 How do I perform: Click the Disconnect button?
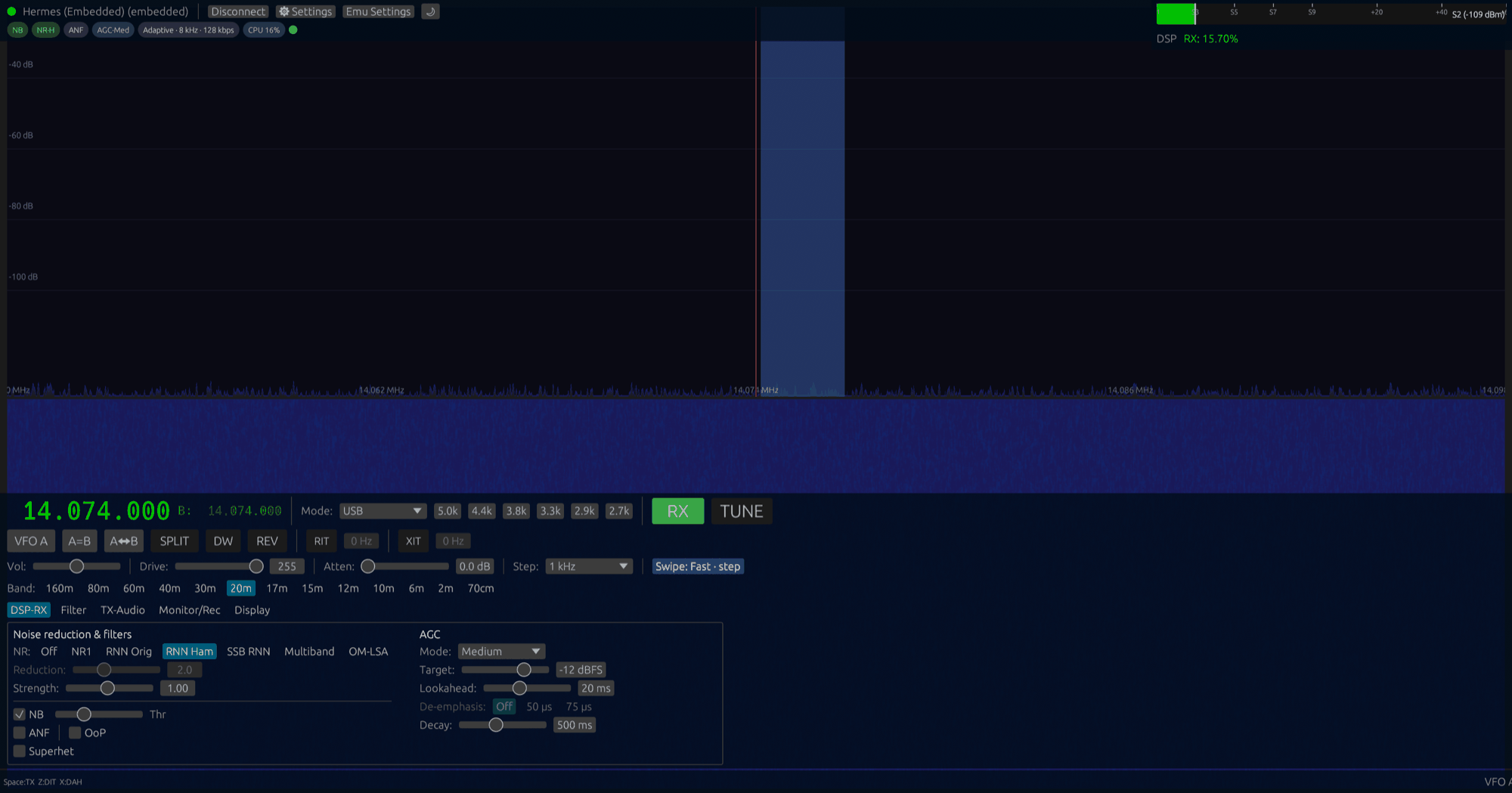238,11
